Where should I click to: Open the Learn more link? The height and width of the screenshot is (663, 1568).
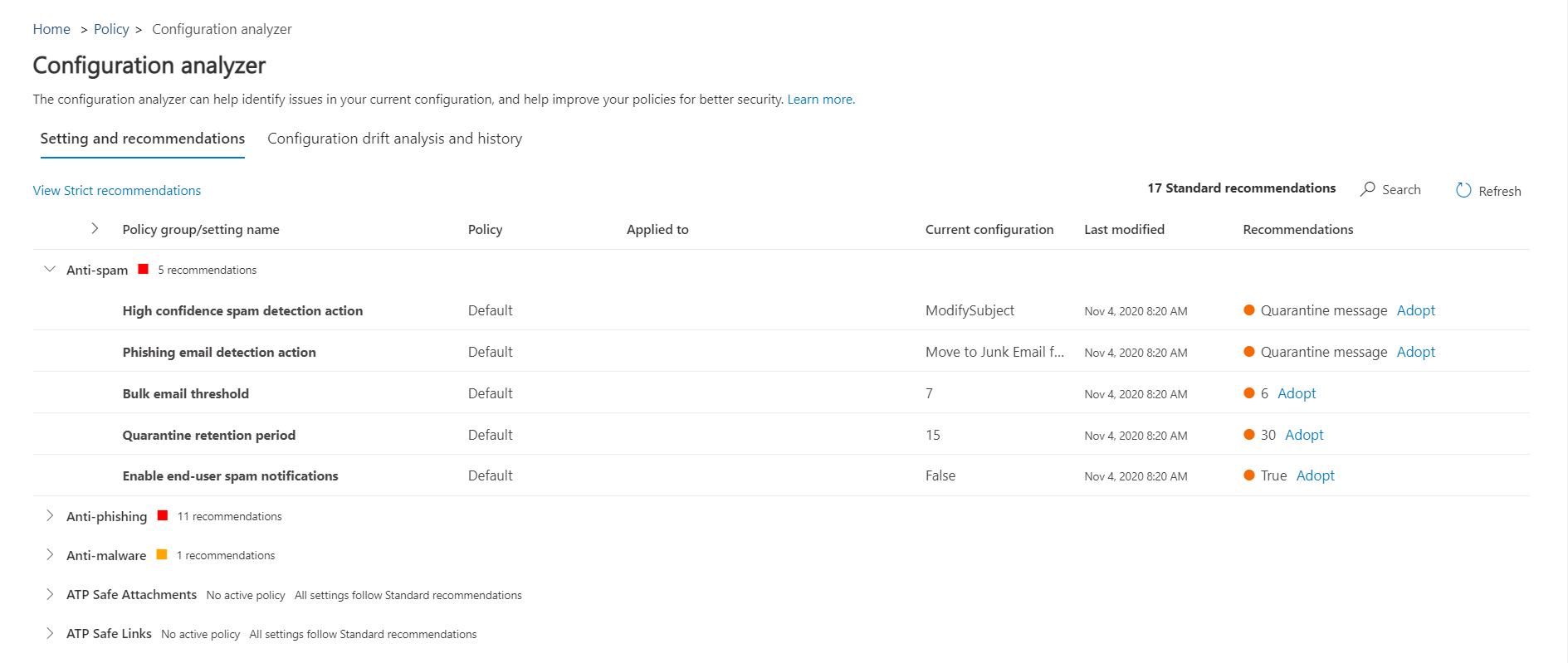pyautogui.click(x=821, y=100)
